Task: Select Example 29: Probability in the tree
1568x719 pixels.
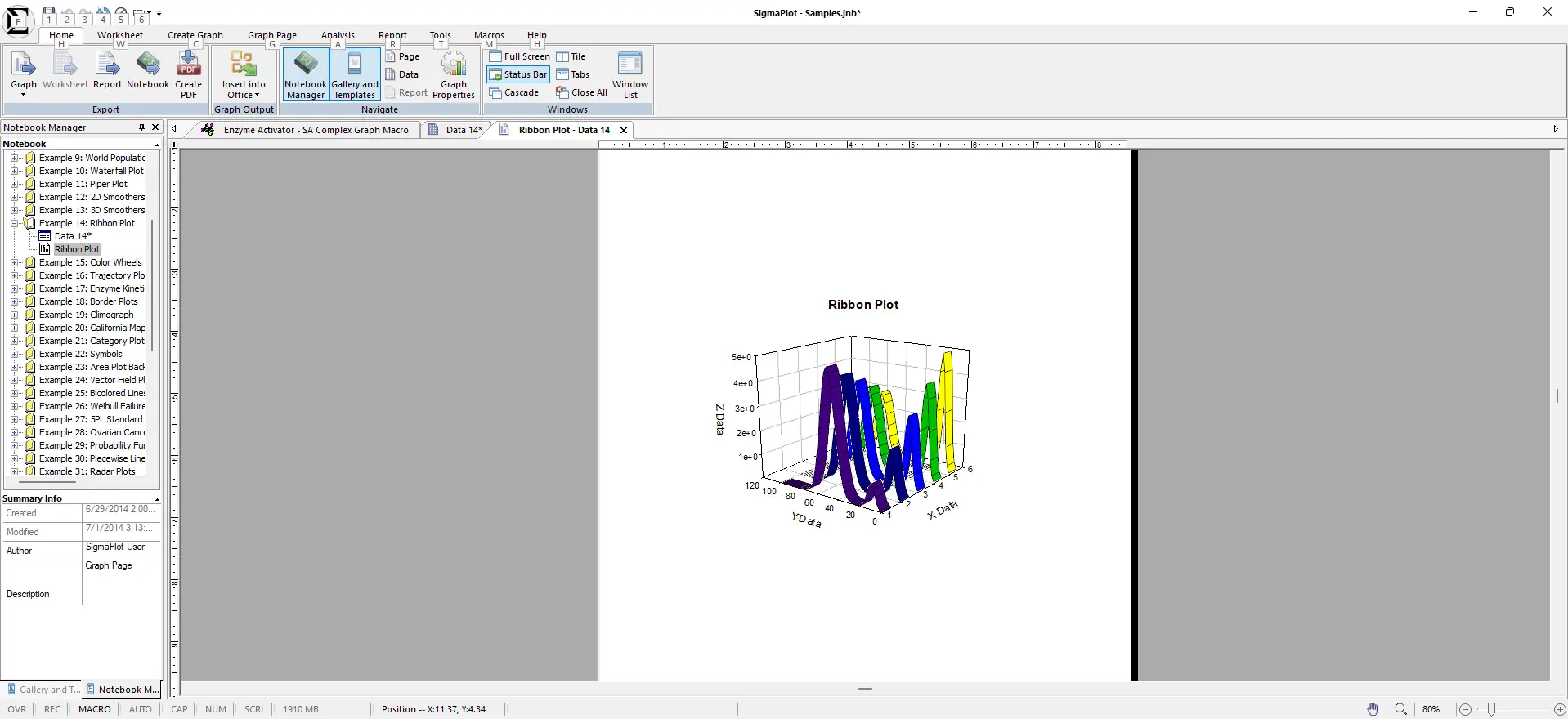Action: (92, 445)
